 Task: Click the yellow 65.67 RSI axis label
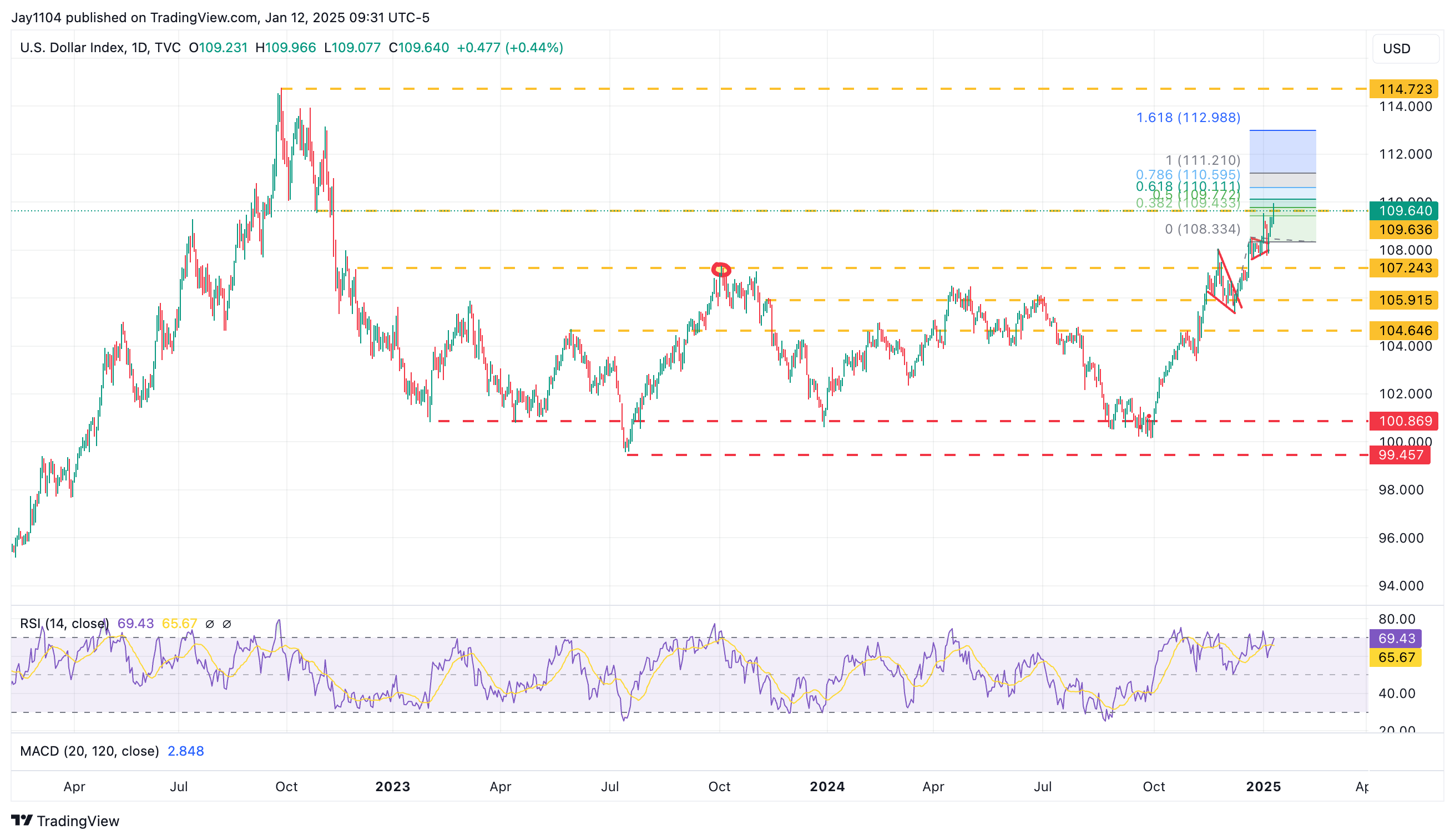(x=1396, y=657)
